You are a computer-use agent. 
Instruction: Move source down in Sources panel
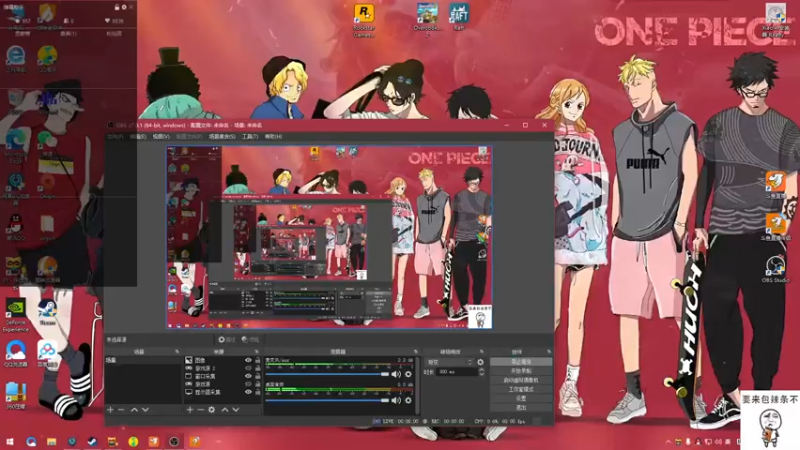pos(236,410)
